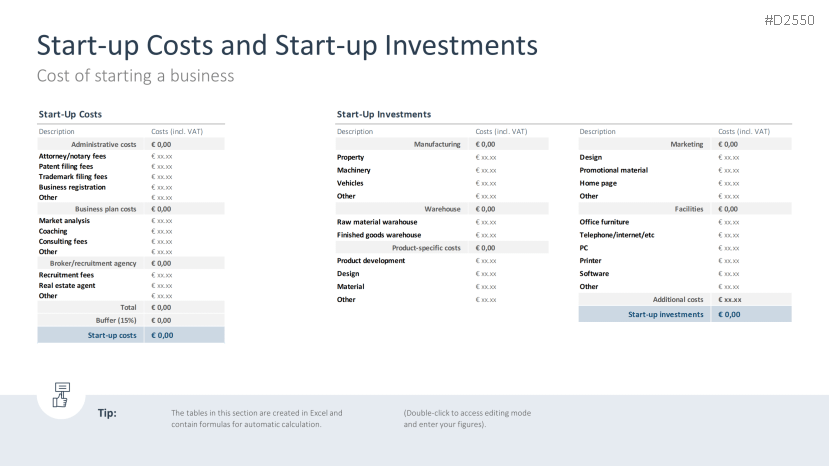The height and width of the screenshot is (466, 829).
Task: Click the Additional costs row label
Action: (678, 300)
